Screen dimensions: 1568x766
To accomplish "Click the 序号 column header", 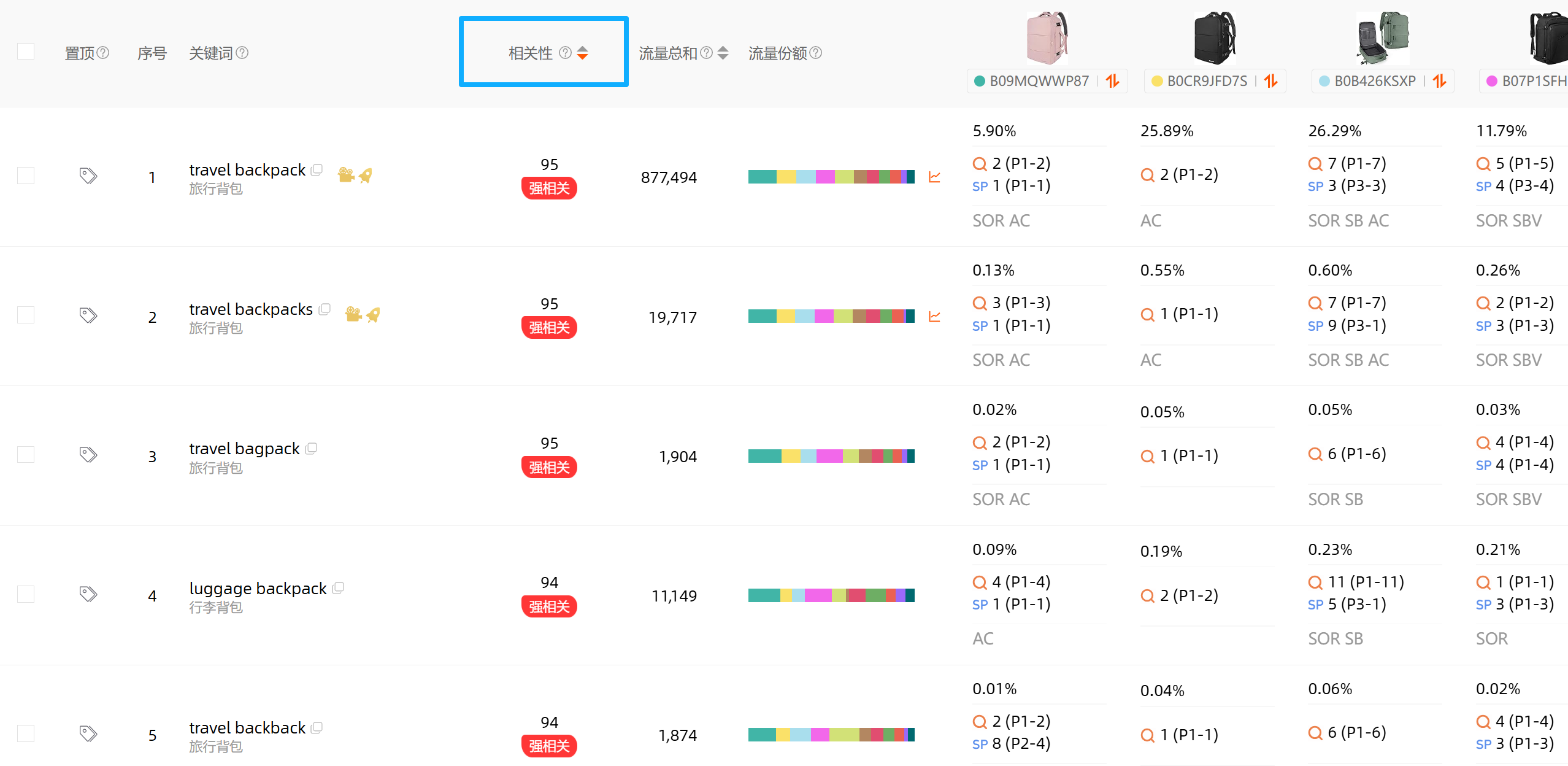I will 152,53.
